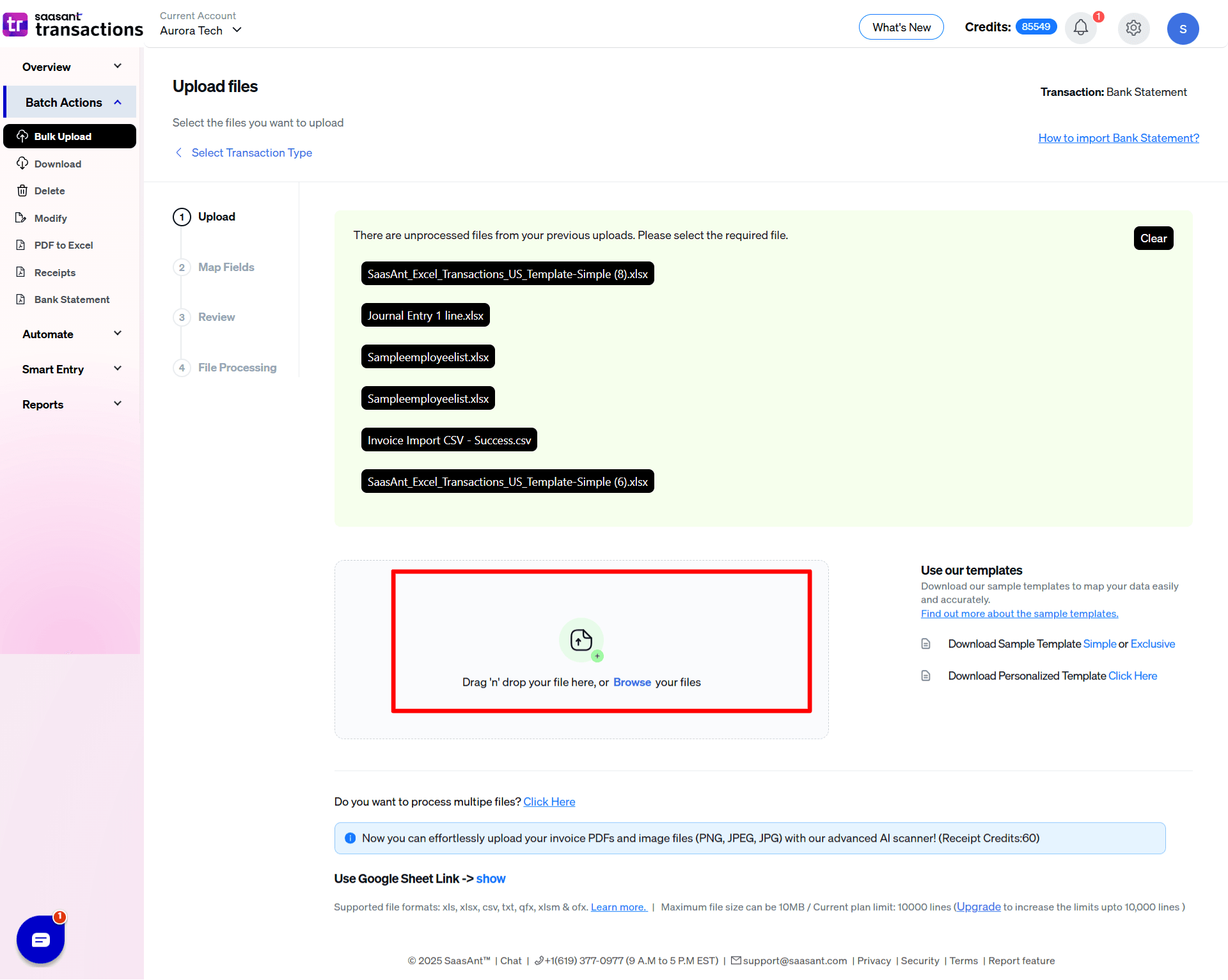Open Download in the sidebar
This screenshot has width=1228, height=980.
coord(58,164)
